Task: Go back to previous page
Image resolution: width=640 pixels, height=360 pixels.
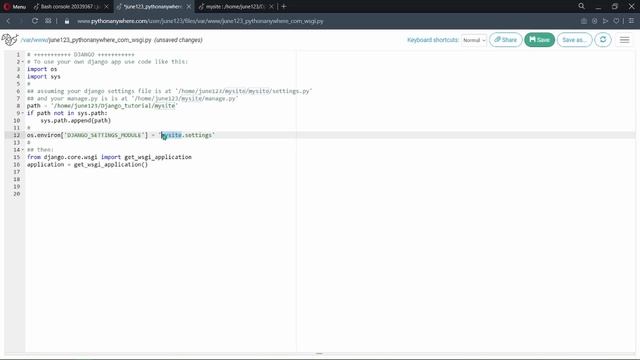Action: click(x=8, y=21)
